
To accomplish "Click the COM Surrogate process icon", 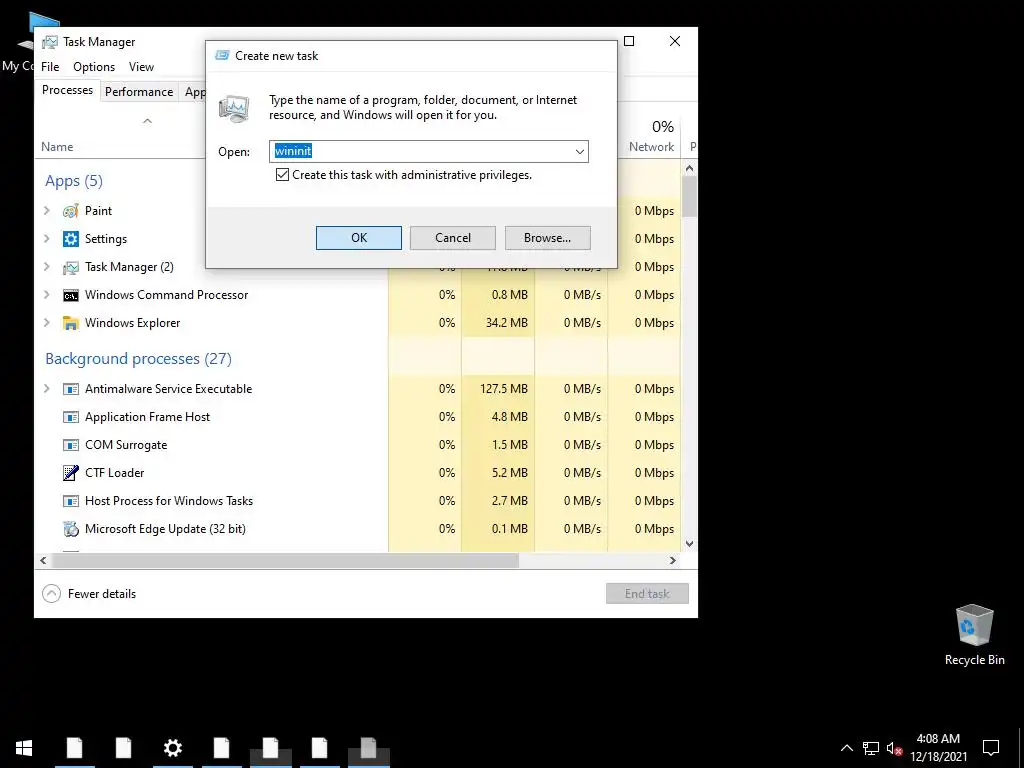I will click(x=71, y=445).
